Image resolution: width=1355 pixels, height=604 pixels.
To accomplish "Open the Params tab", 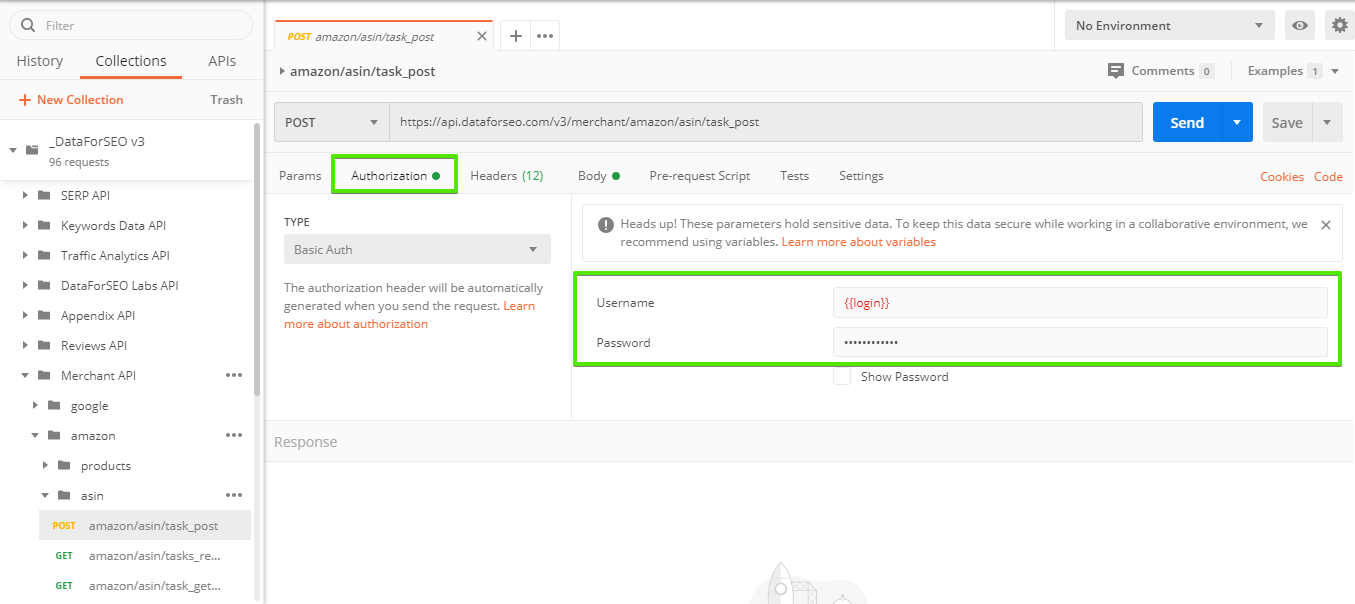I will click(300, 176).
